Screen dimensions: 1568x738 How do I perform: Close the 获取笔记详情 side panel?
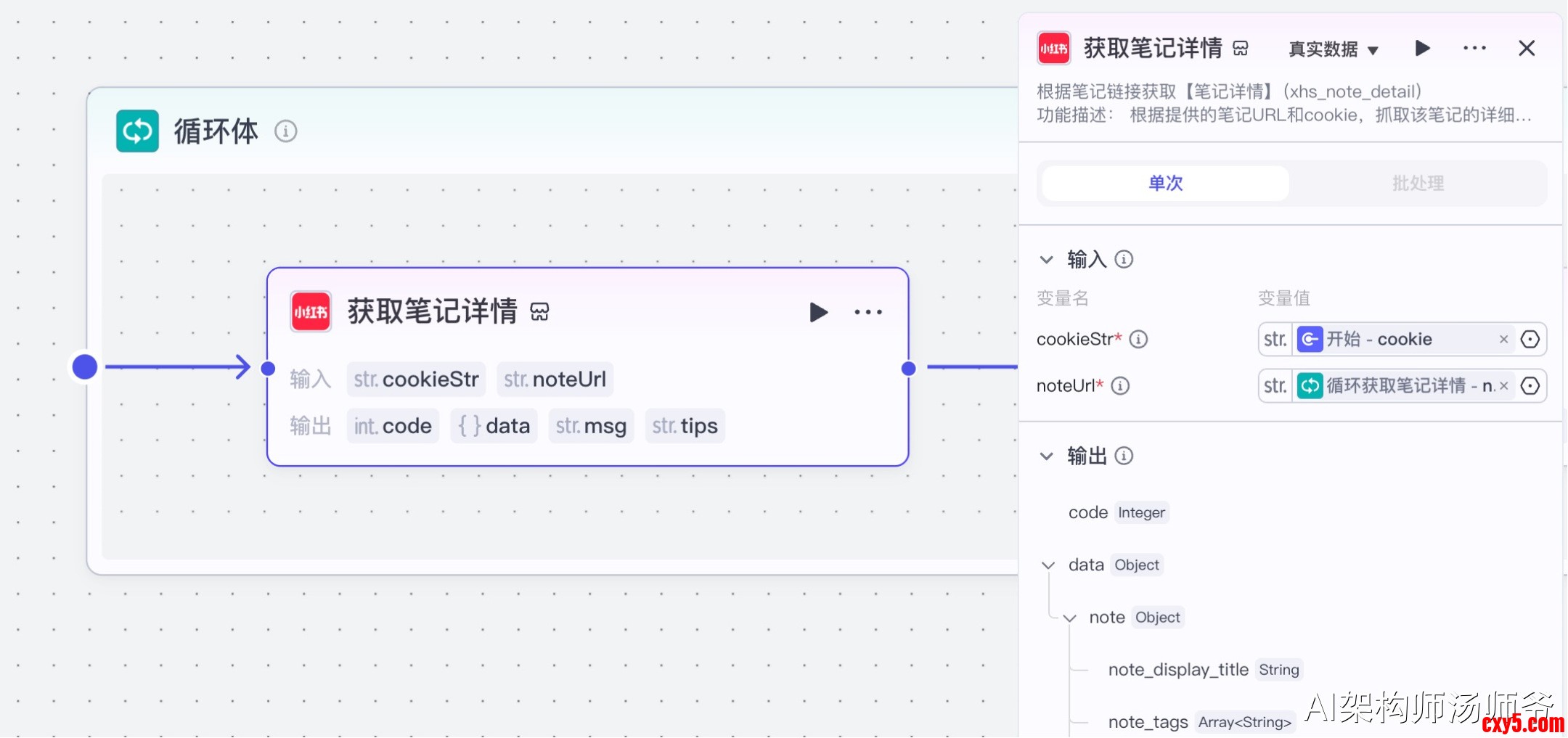[1527, 49]
